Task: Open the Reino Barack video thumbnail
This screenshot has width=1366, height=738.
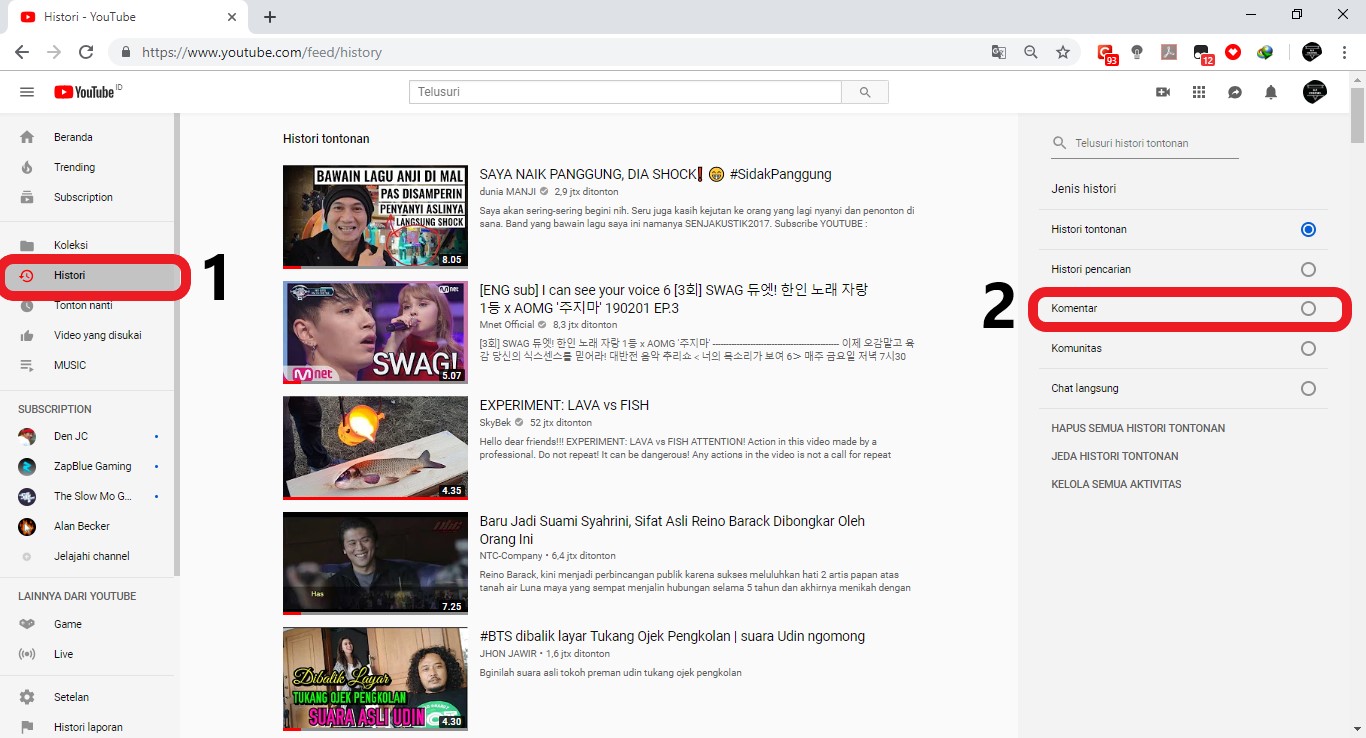Action: click(x=375, y=563)
